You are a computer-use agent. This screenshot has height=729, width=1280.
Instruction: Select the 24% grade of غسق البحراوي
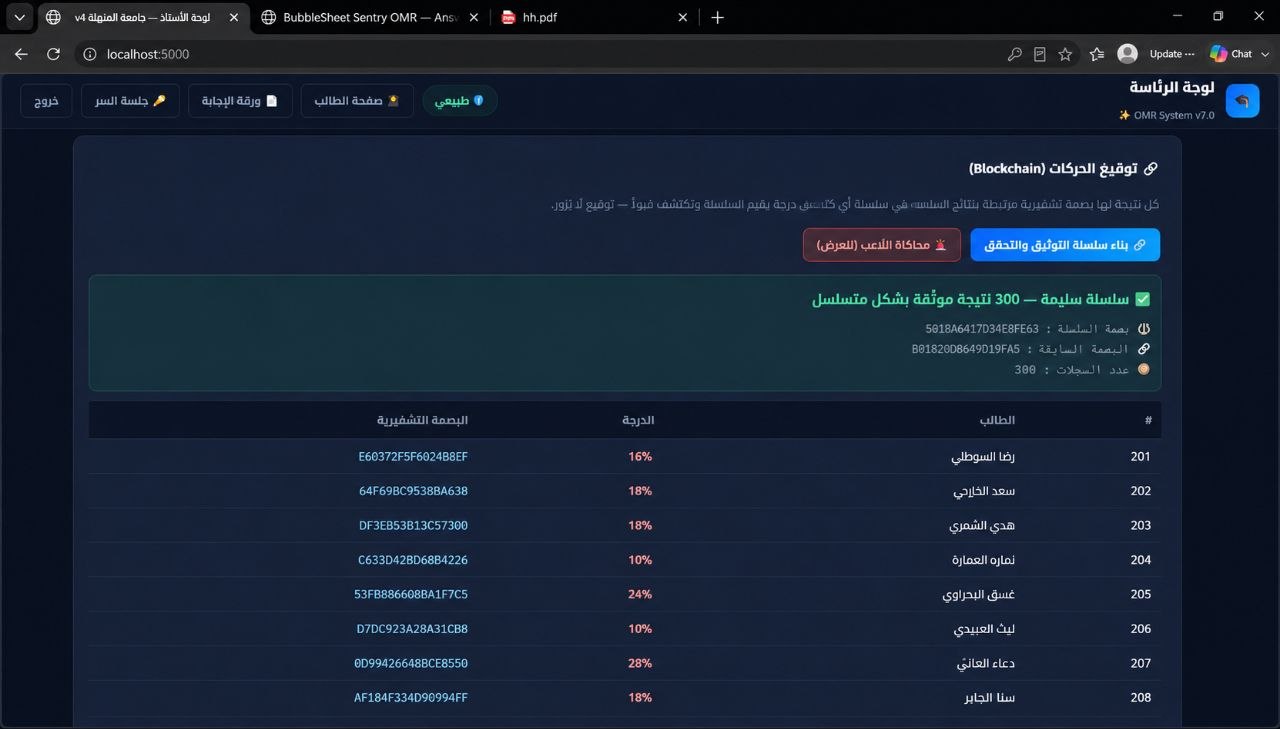[x=640, y=594]
